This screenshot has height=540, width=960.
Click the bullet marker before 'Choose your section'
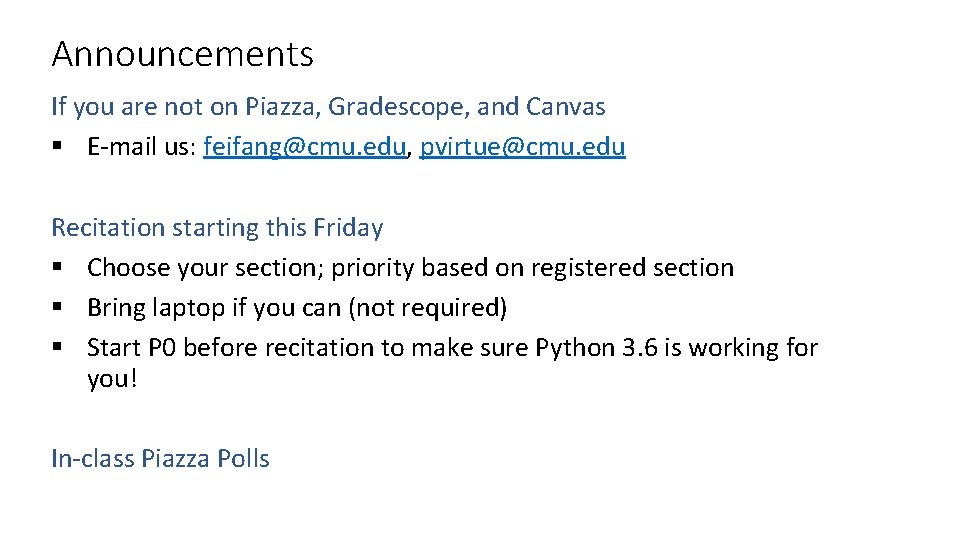(x=58, y=269)
